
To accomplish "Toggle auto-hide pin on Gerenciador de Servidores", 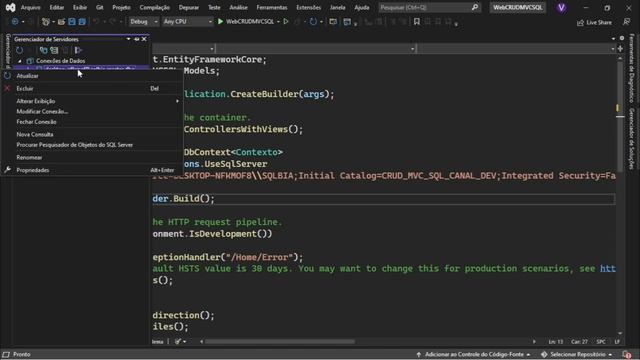I will point(136,39).
